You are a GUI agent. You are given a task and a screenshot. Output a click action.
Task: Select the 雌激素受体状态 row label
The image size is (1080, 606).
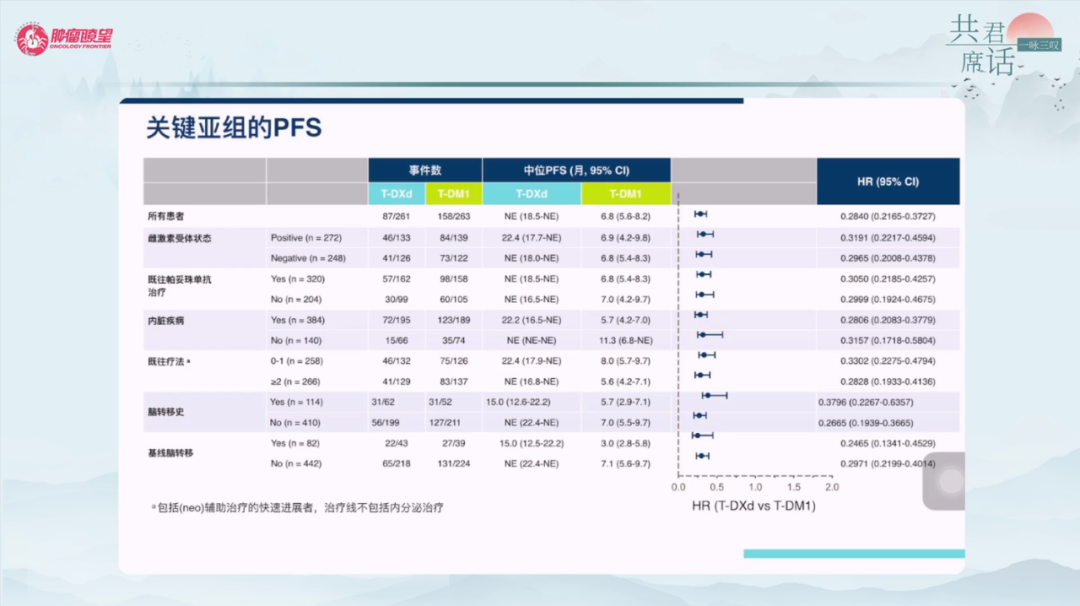point(179,238)
